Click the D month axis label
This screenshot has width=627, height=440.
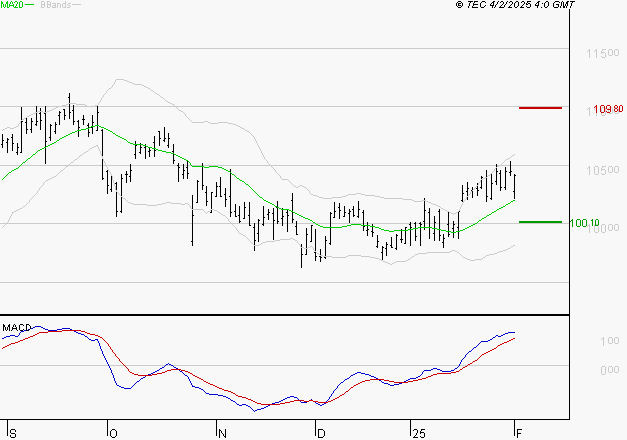click(x=321, y=433)
